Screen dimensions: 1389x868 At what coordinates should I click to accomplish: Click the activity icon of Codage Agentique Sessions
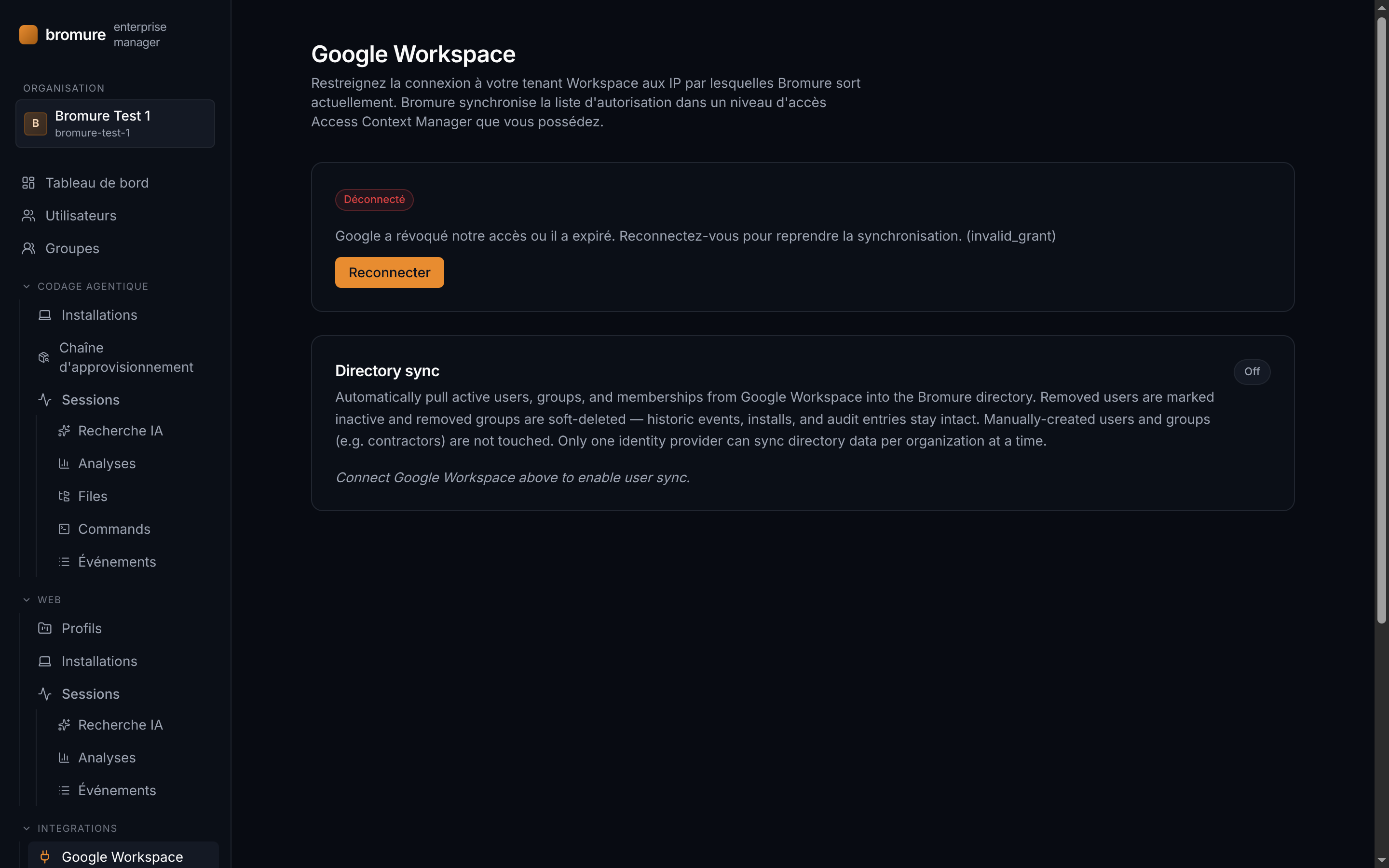pos(45,400)
